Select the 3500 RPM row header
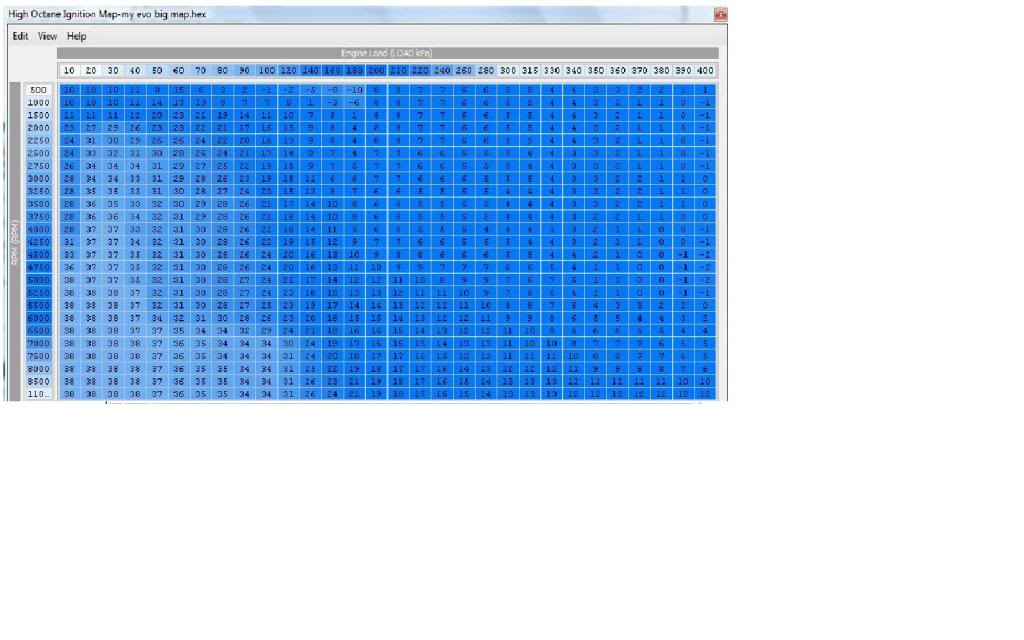This screenshot has width=1024, height=640. coord(39,204)
